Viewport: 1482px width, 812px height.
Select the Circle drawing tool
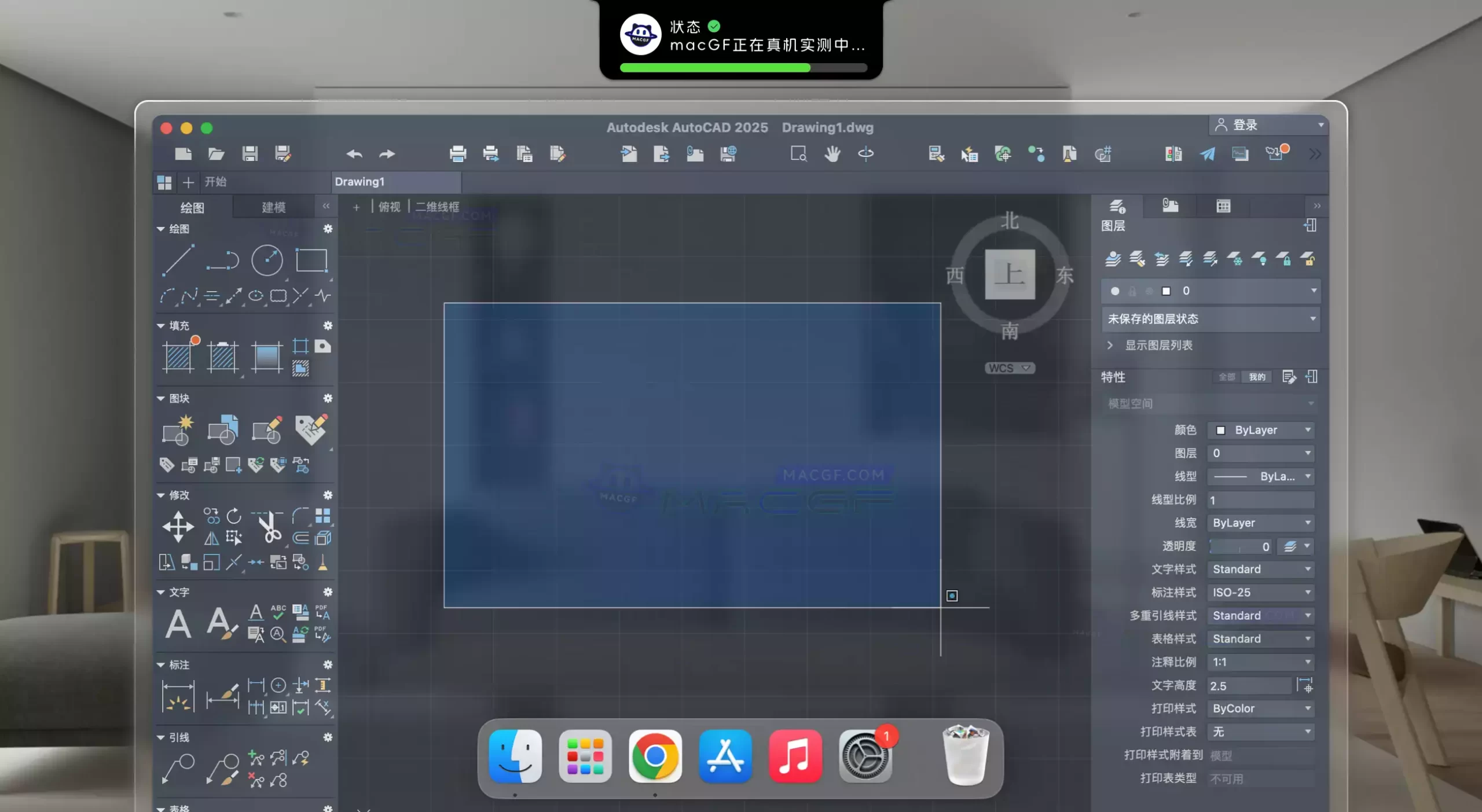(266, 262)
